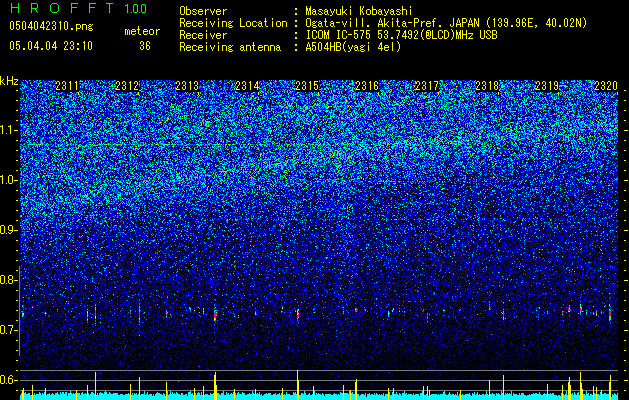Click the 2319 time marker
Screen dimensions: 629x400
(x=547, y=86)
